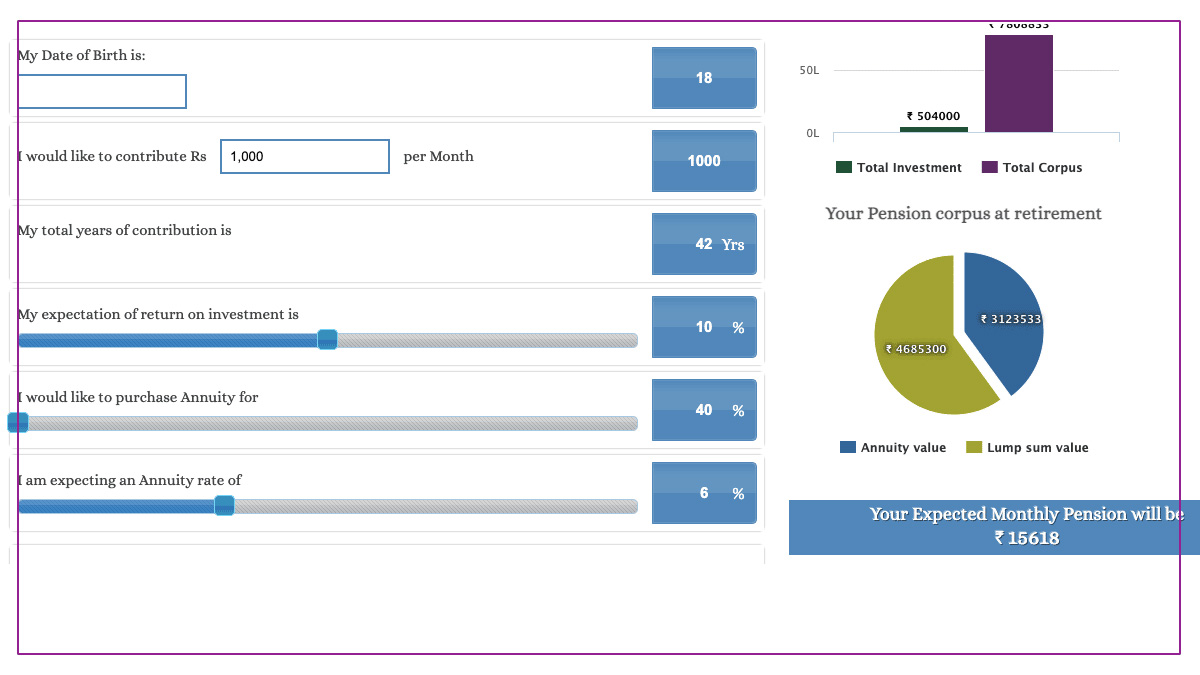
Task: Click the 42 Yrs contribution box
Action: click(x=704, y=244)
